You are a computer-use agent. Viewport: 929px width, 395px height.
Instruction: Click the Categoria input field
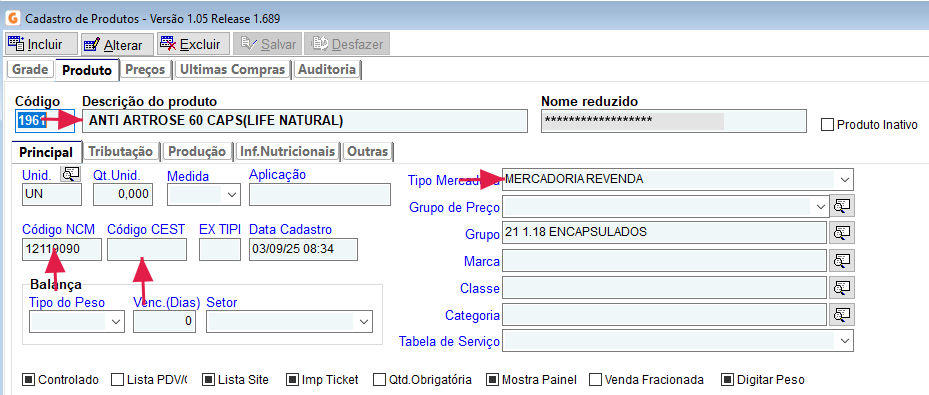tap(664, 315)
